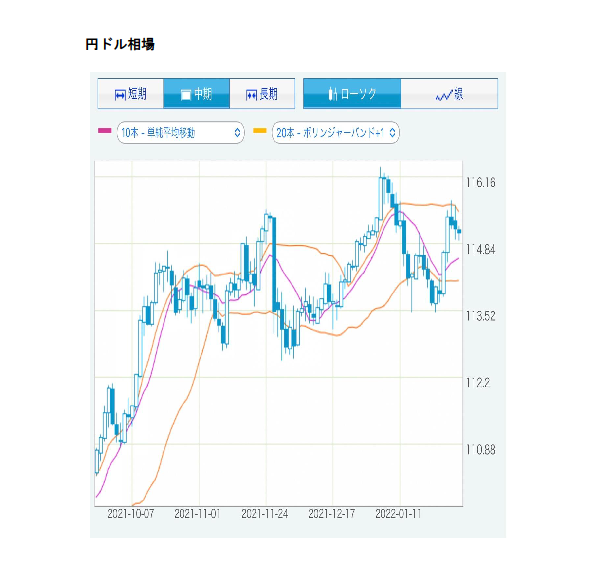Open the 20本 - ボリンジャーバンド+1 dropdown

336,132
